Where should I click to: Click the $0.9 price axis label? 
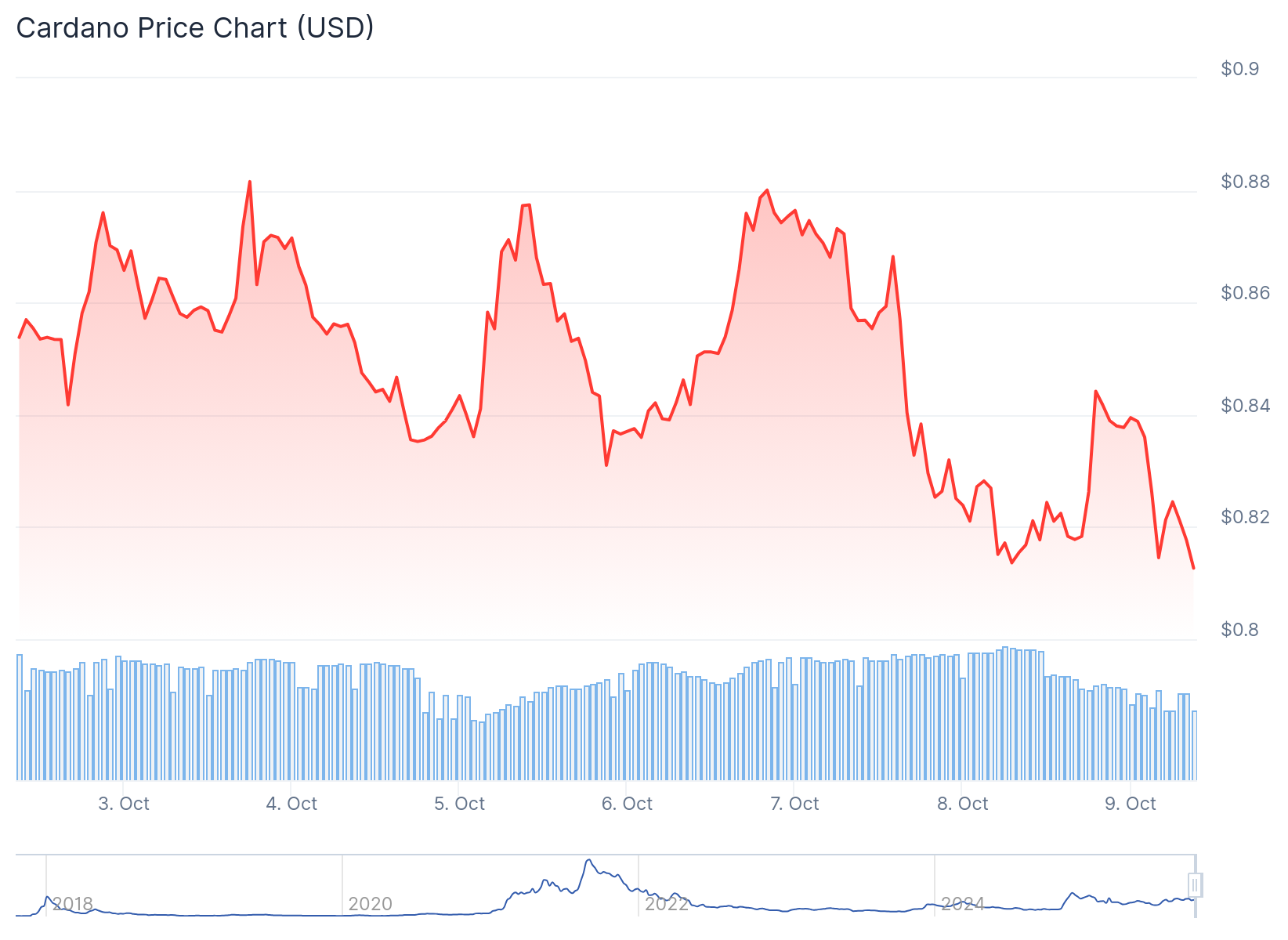tap(1239, 69)
